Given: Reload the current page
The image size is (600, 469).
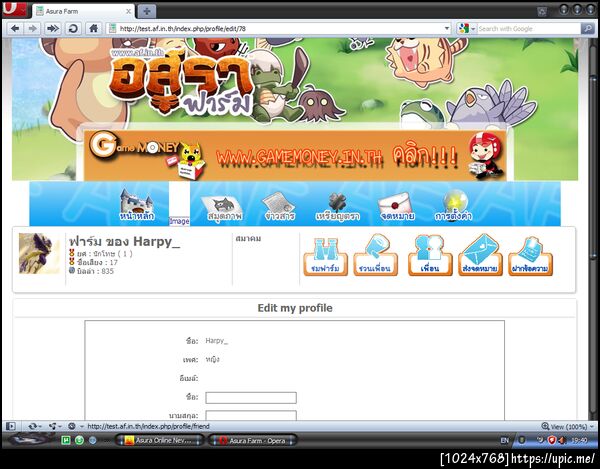Looking at the screenshot, I should click(73, 28).
